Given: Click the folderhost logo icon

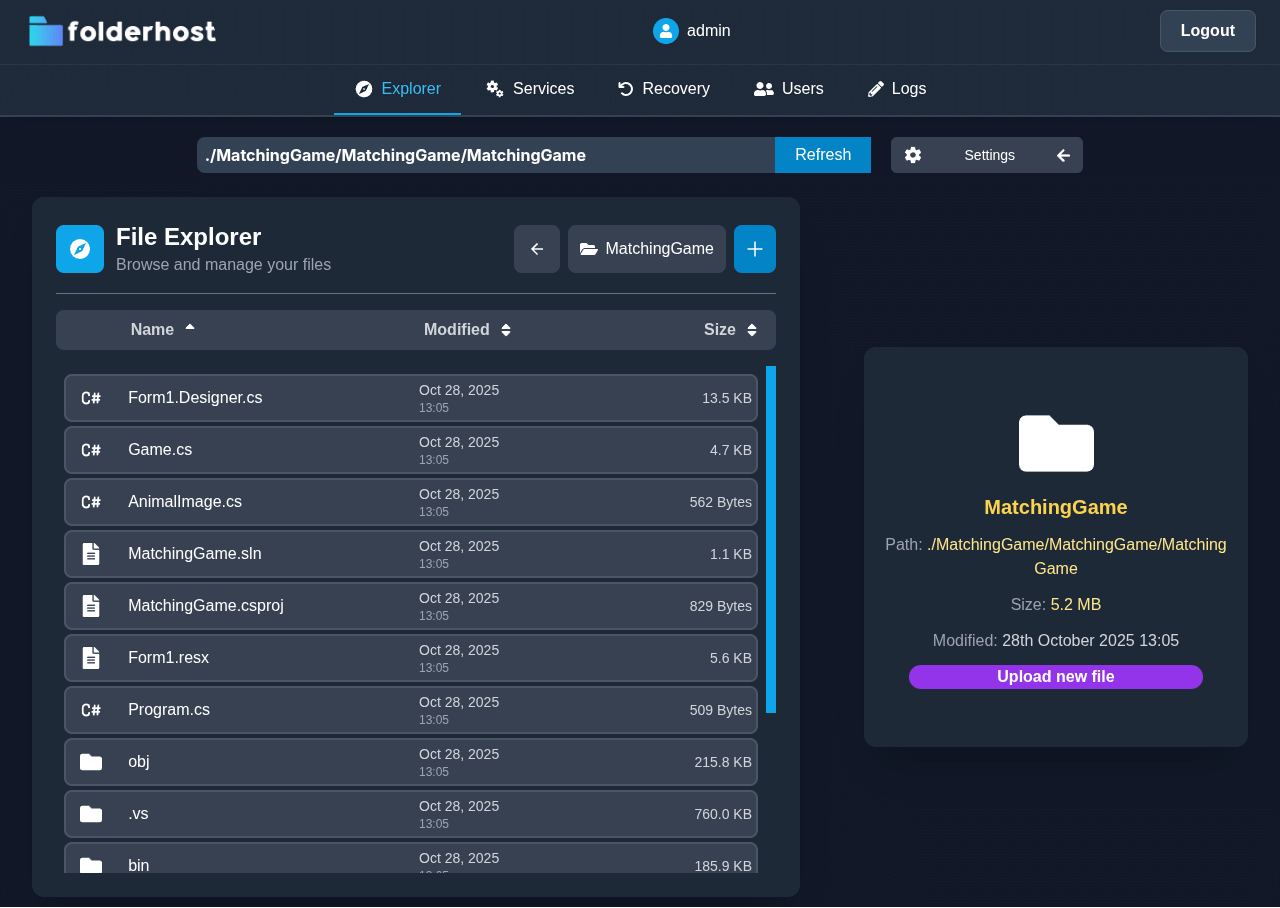Looking at the screenshot, I should (x=46, y=31).
